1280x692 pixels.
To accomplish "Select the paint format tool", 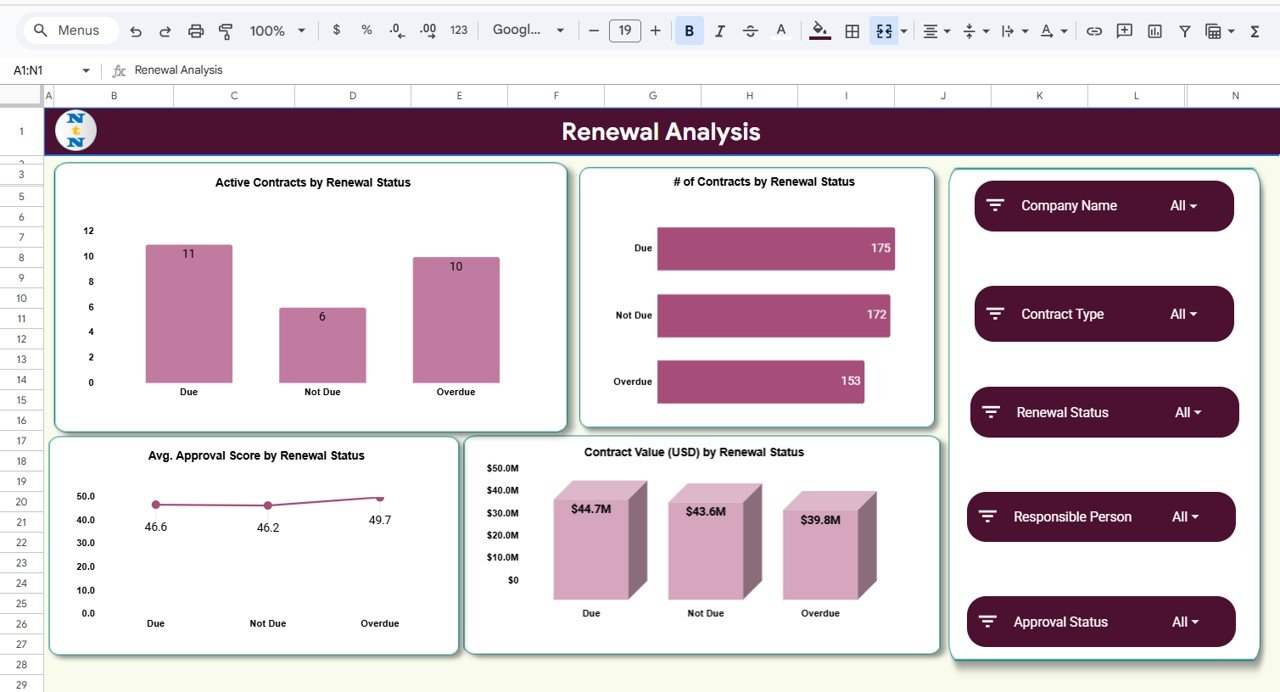I will click(226, 31).
